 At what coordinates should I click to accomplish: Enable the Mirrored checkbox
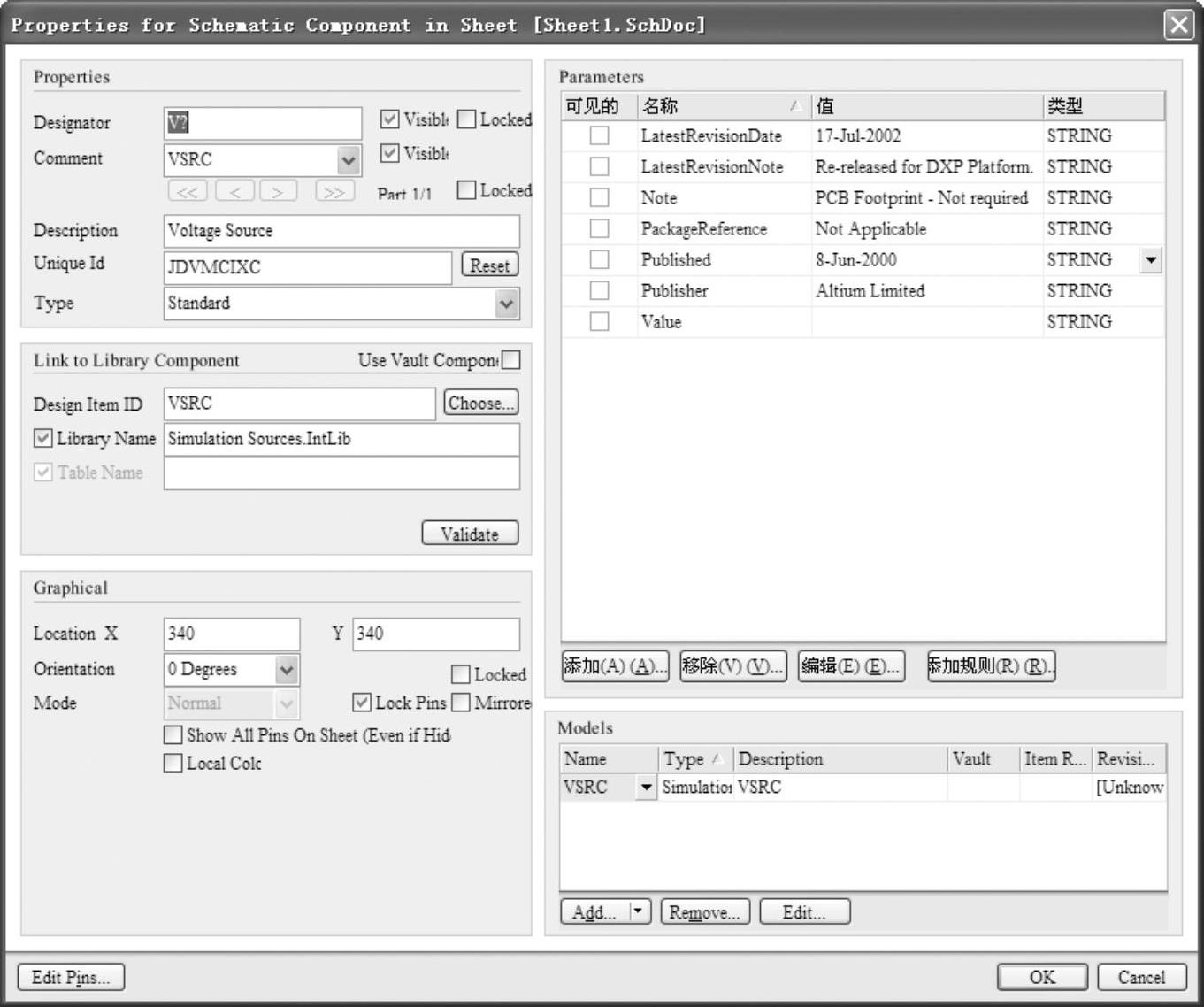[x=460, y=703]
